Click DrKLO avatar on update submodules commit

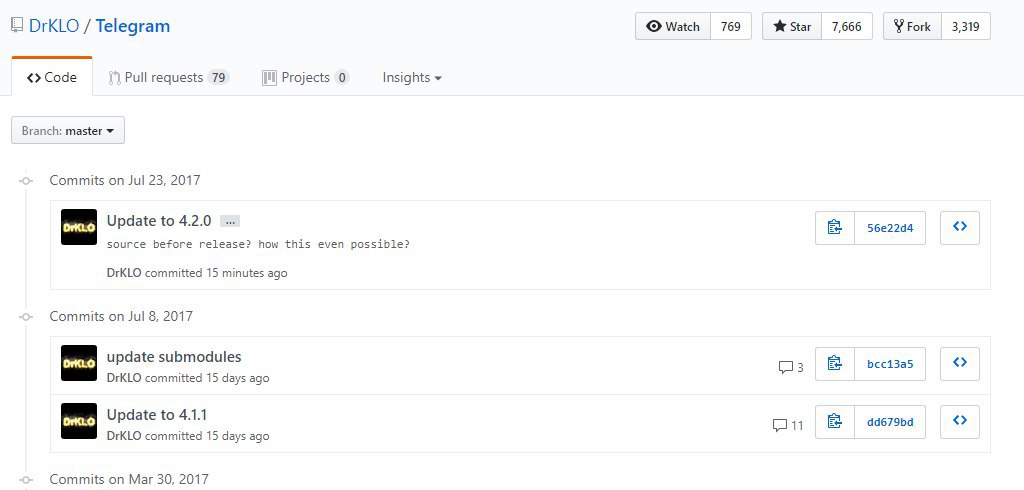click(x=79, y=364)
